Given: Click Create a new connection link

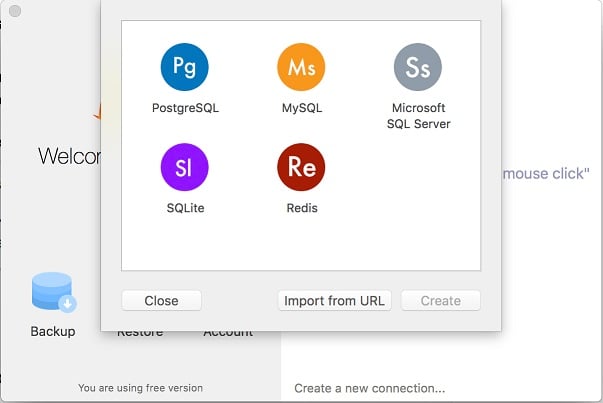Looking at the screenshot, I should click(x=370, y=388).
